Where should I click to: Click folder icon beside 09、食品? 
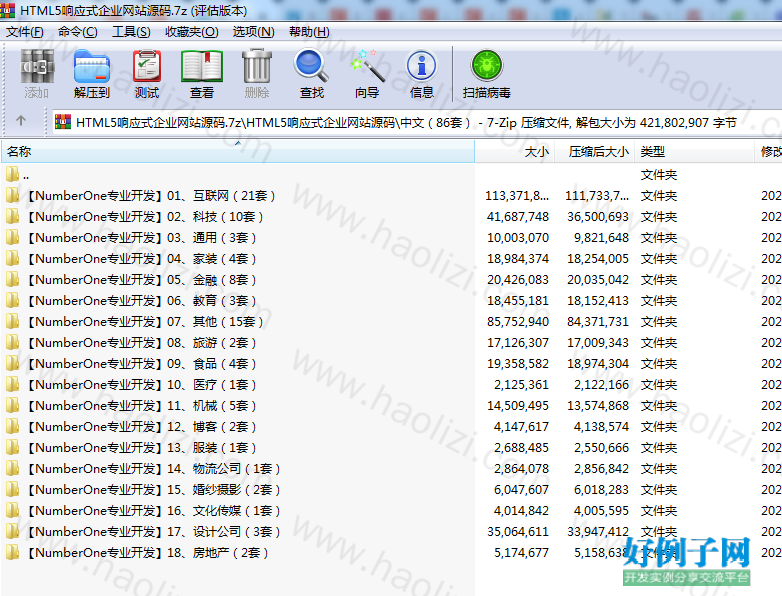click(12, 364)
